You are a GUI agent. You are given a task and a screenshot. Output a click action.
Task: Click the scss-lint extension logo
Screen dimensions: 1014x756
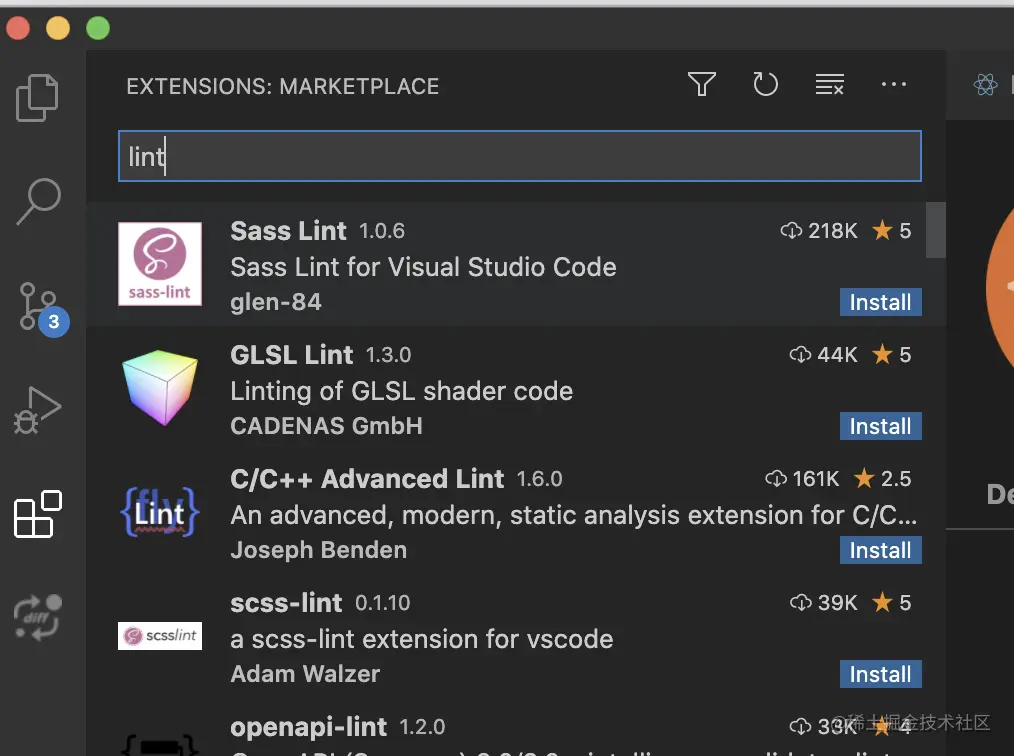pos(160,636)
